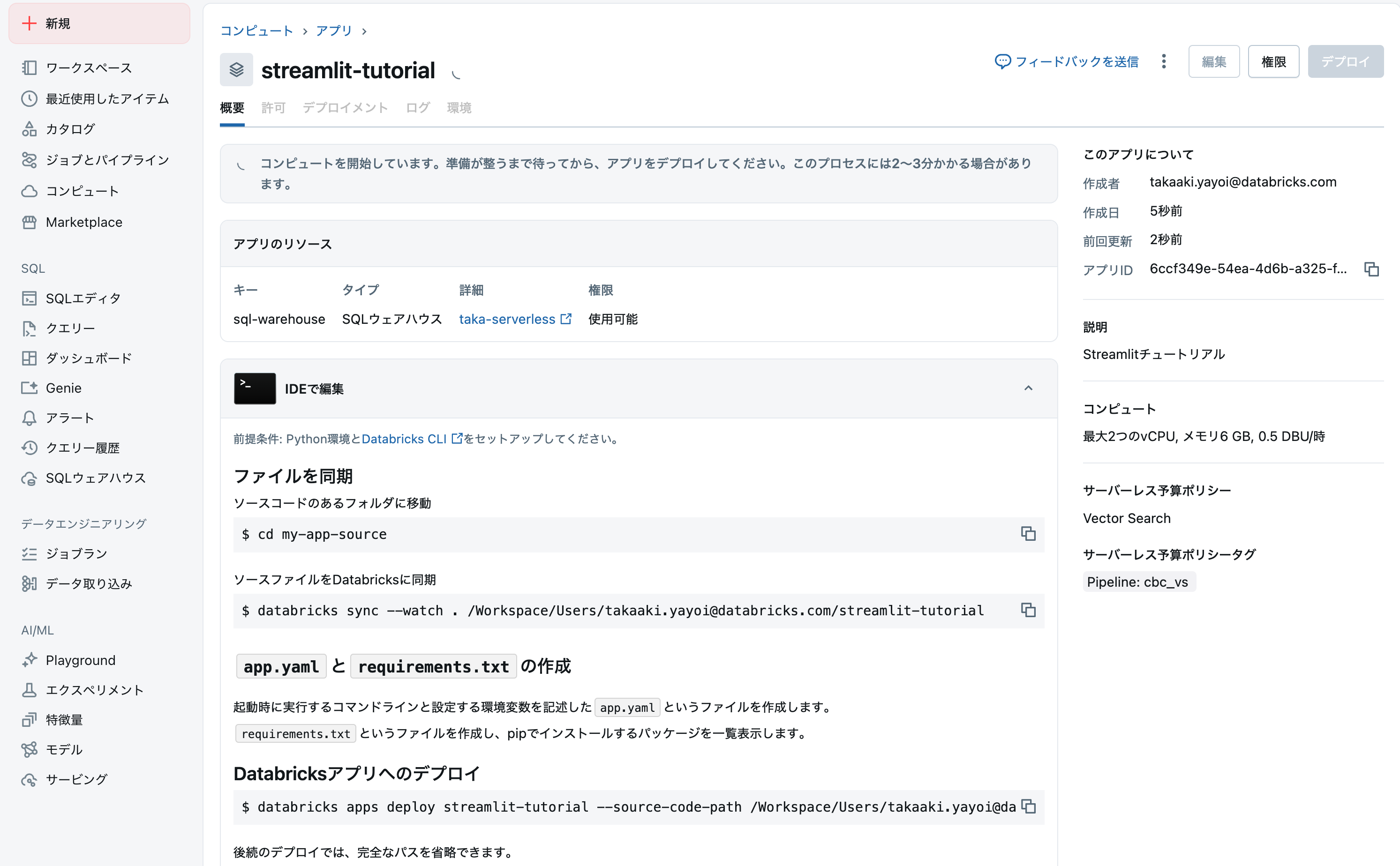1400x866 pixels.
Task: Open ダッシュボード from the sidebar
Action: coord(88,358)
